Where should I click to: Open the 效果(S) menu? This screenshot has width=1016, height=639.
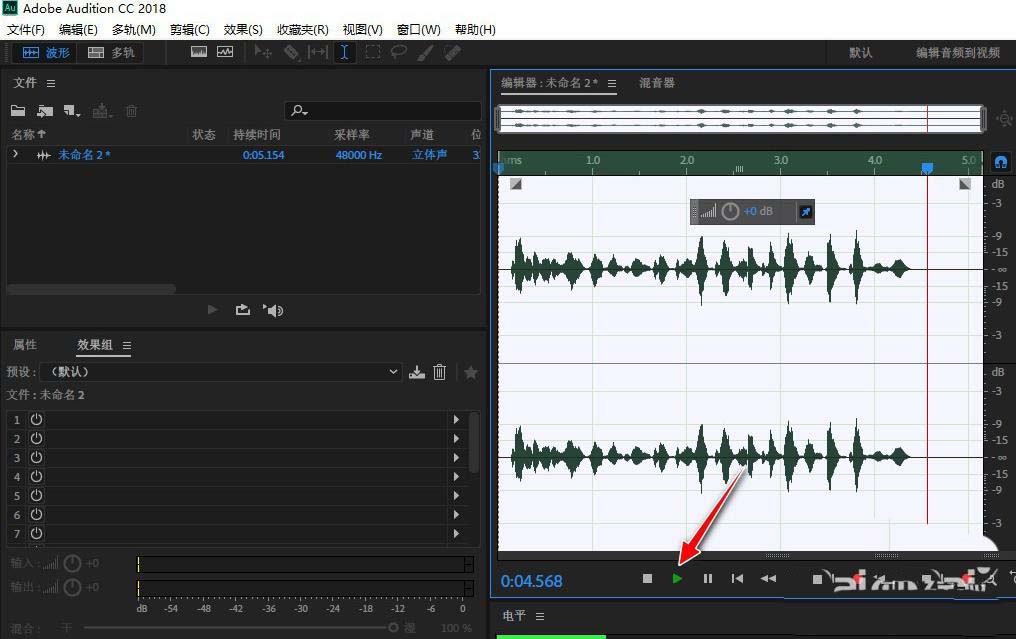pyautogui.click(x=243, y=30)
